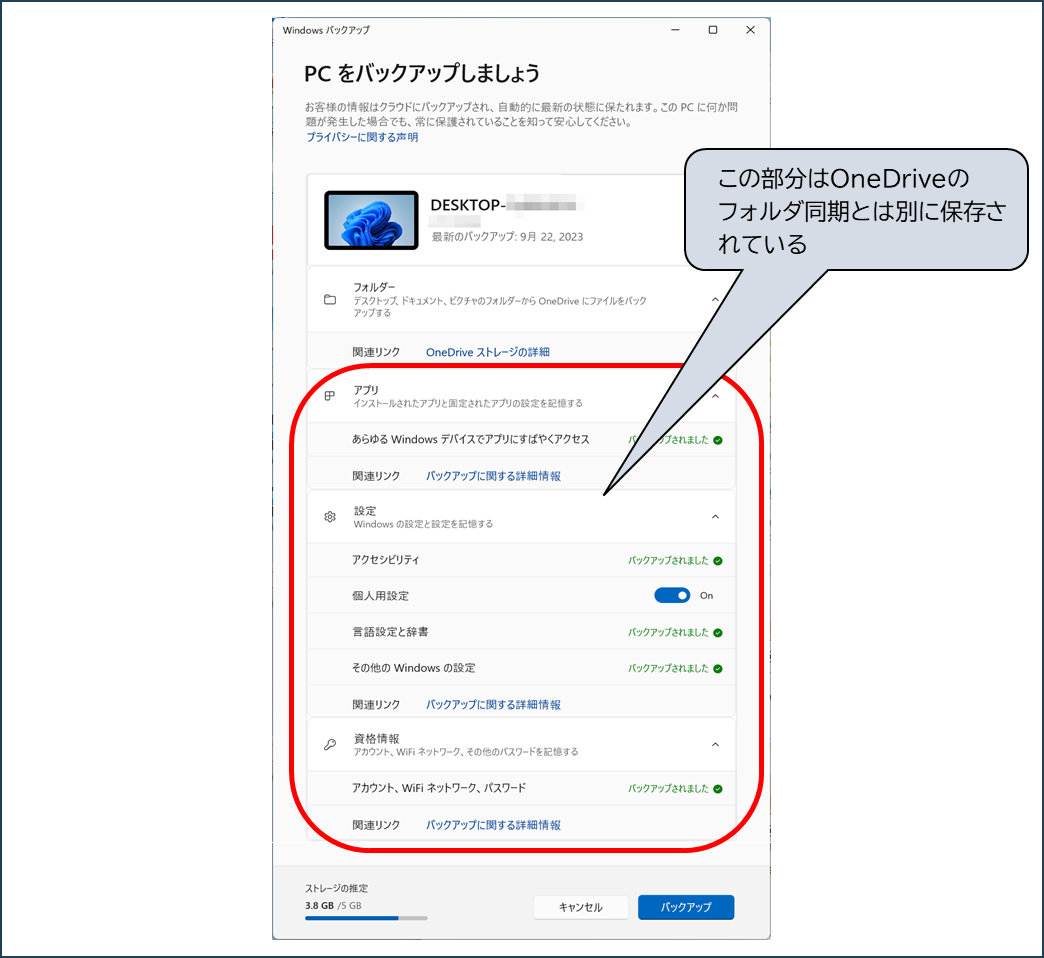The height and width of the screenshot is (958, 1044).
Task: Click the PC wallpaper thumbnail
Action: (x=371, y=220)
